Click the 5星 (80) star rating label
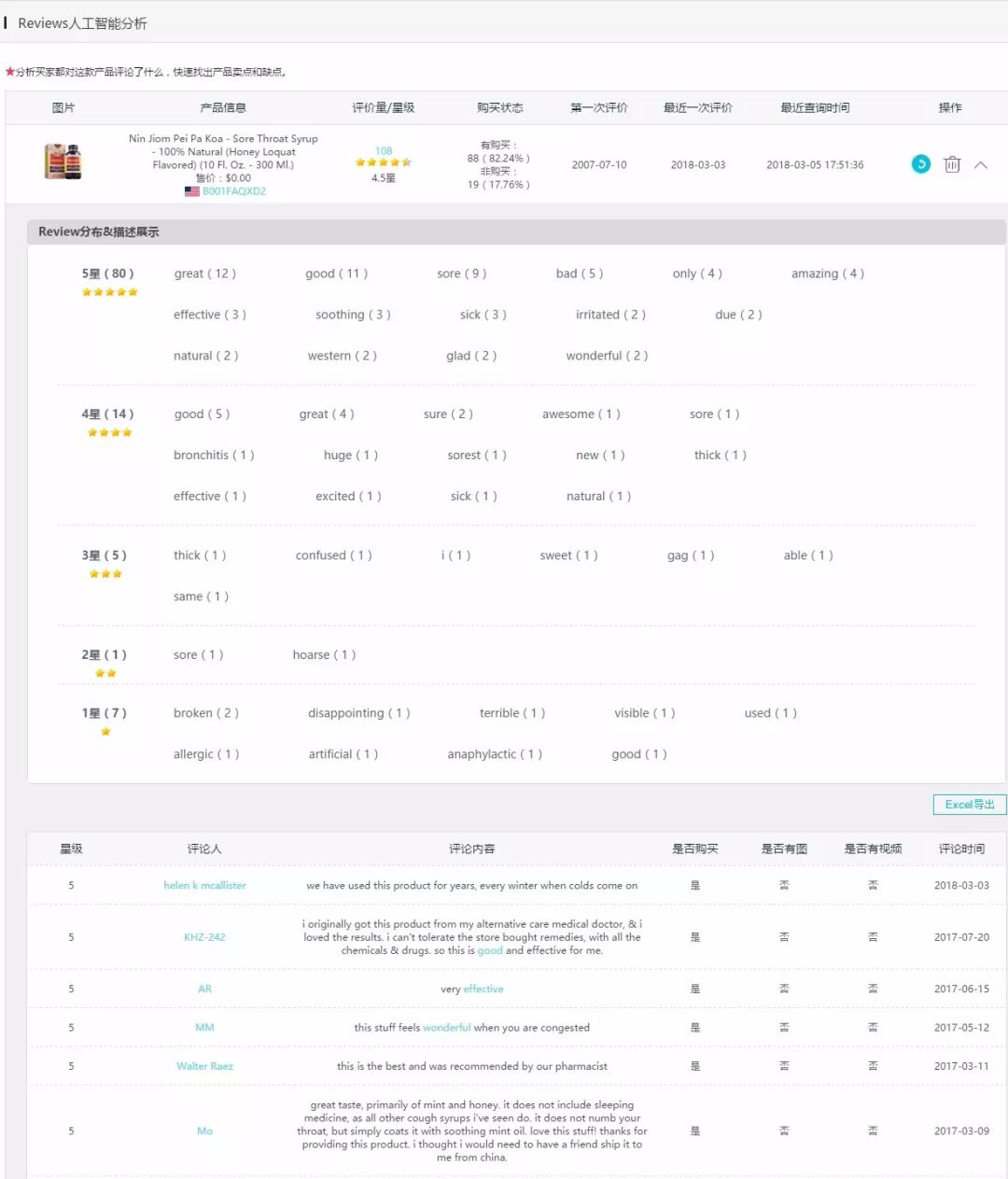Screen dimensions: 1008x1179 coord(108,274)
